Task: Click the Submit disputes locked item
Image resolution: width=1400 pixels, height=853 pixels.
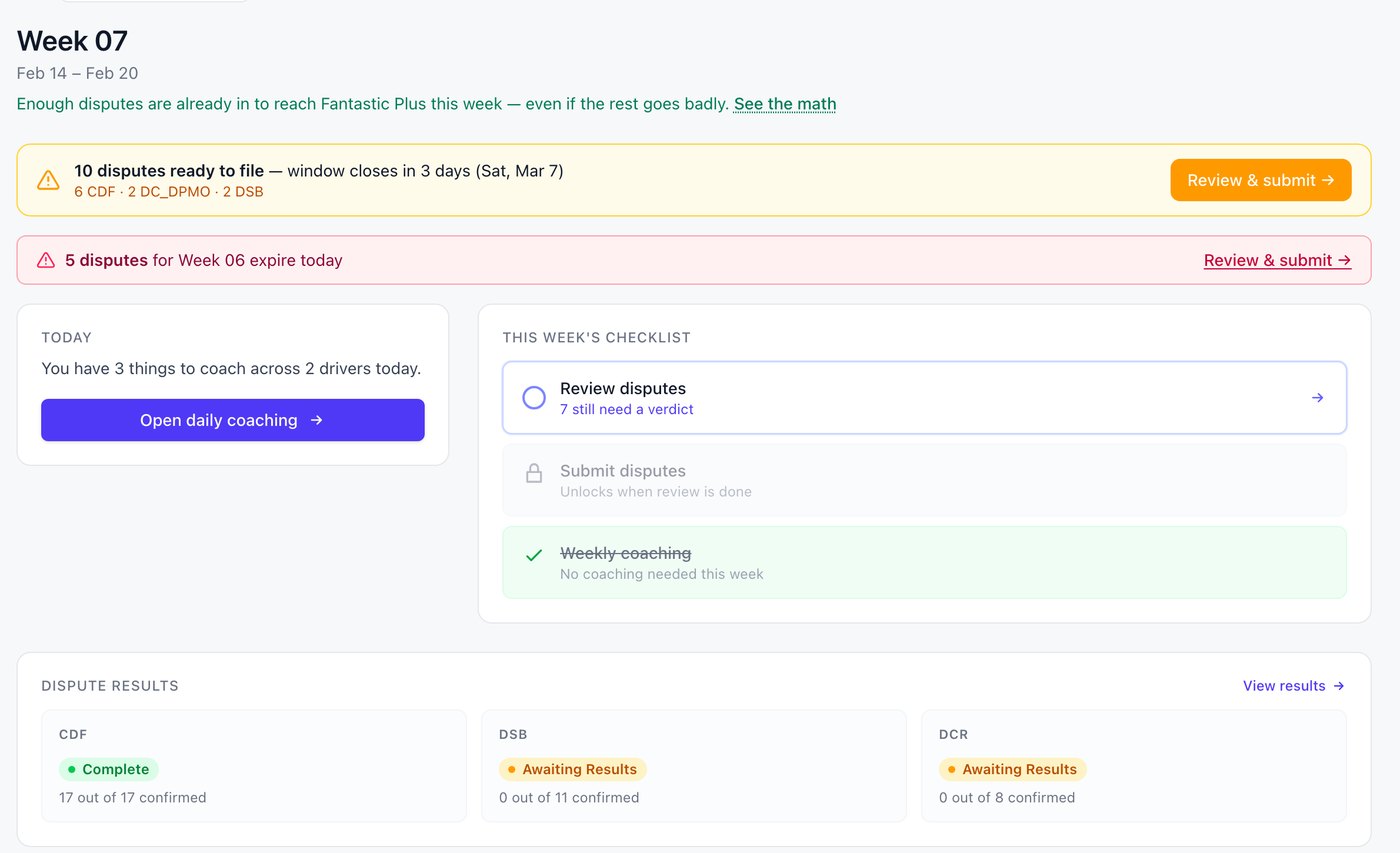Action: pyautogui.click(x=925, y=480)
